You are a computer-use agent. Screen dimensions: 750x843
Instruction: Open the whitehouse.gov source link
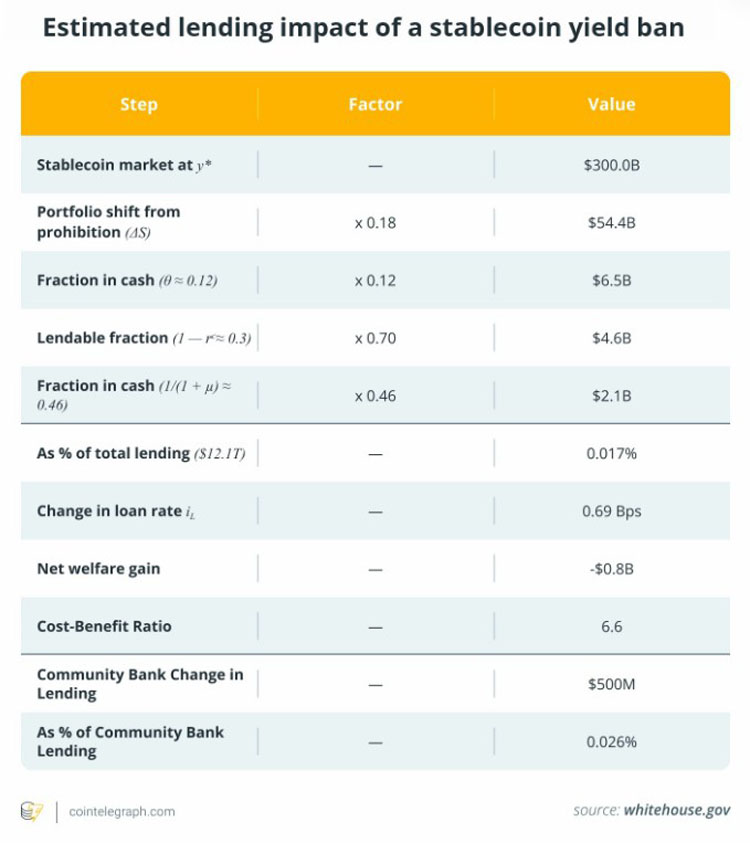click(676, 810)
